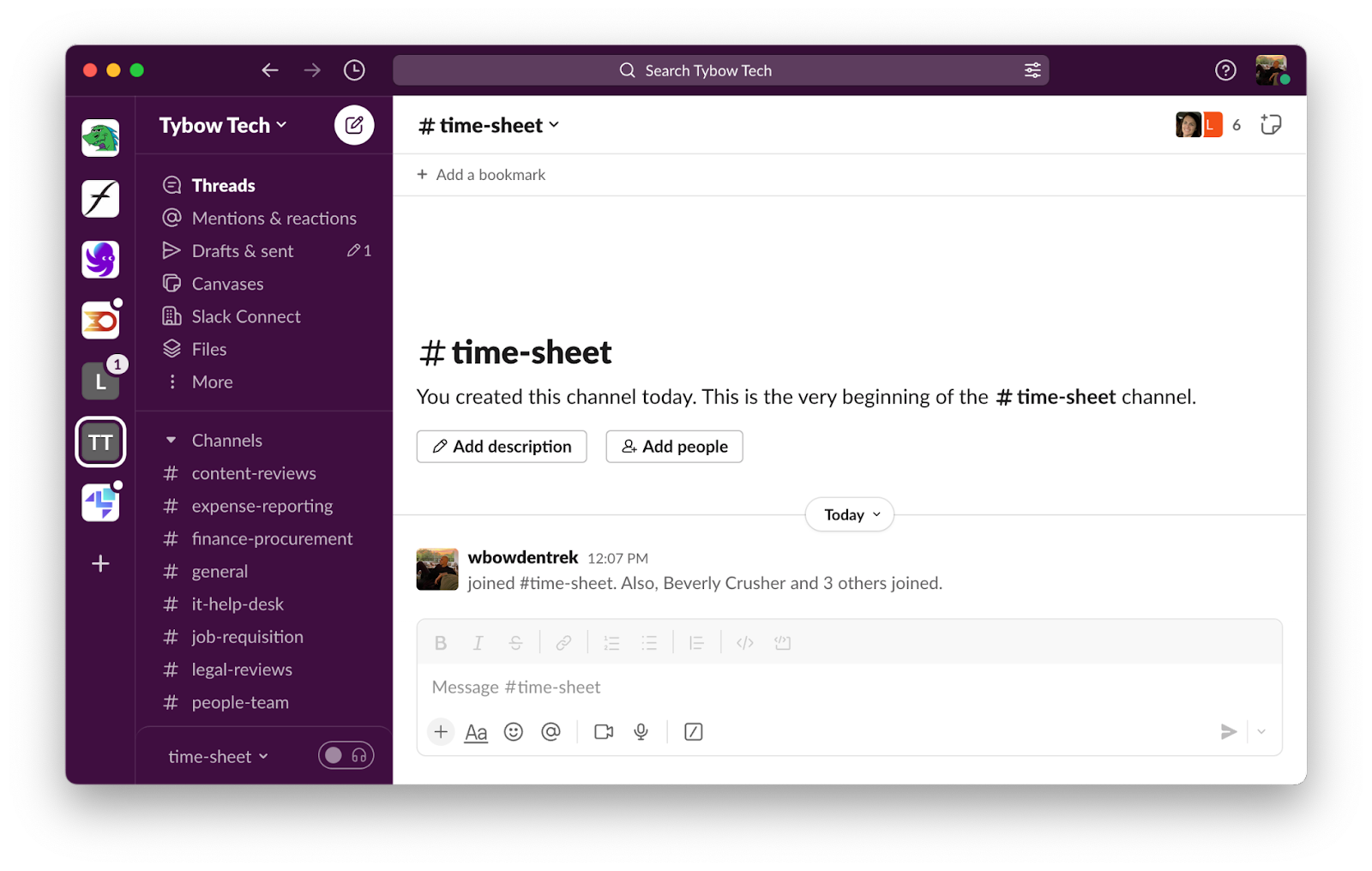The width and height of the screenshot is (1372, 871).
Task: Start a video clip from the composer
Action: click(603, 731)
